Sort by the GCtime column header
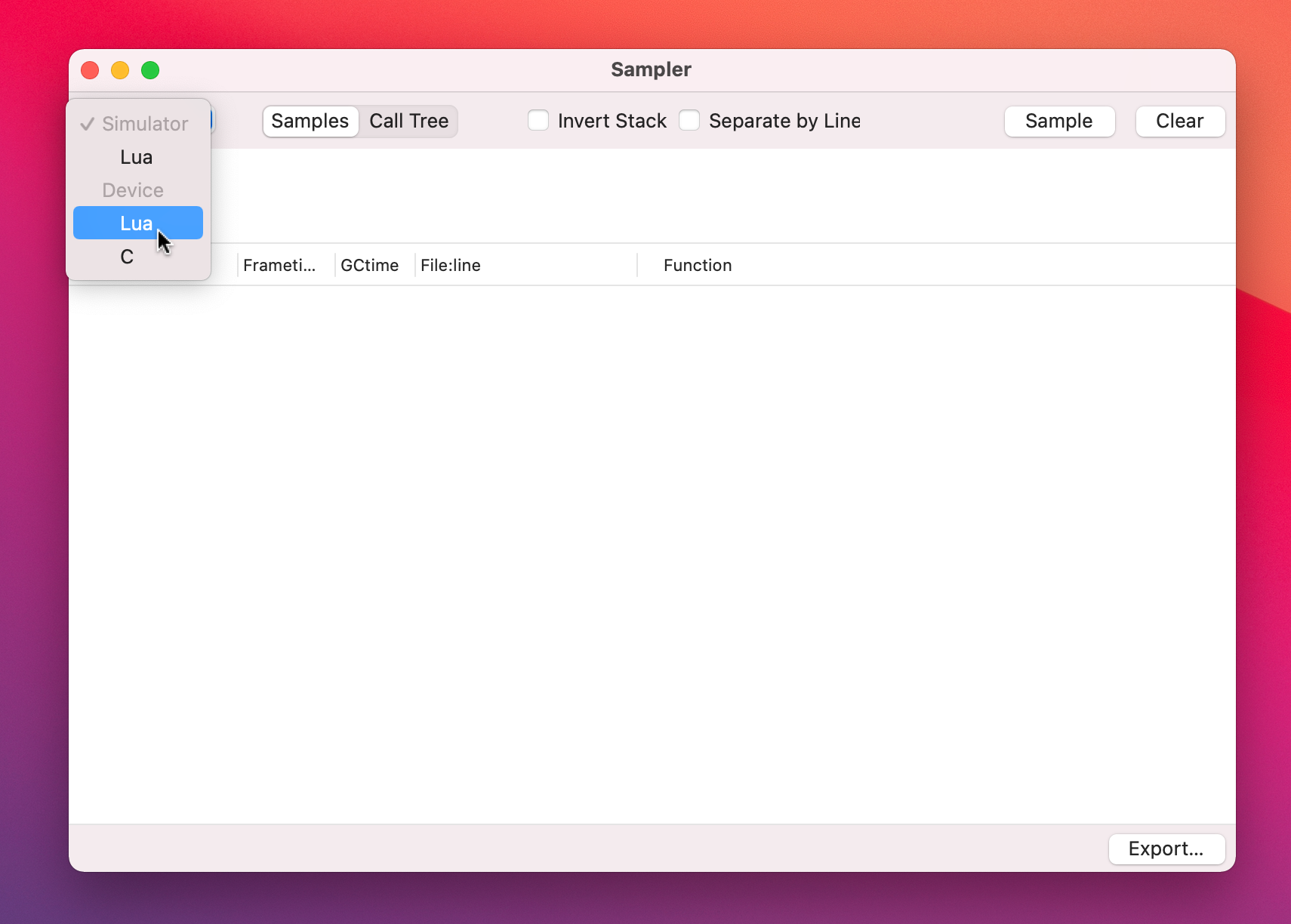This screenshot has height=924, width=1291. pyautogui.click(x=374, y=265)
